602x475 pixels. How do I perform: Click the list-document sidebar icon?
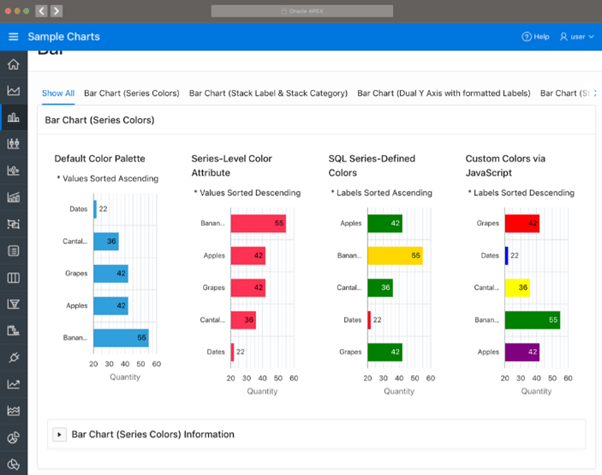(13, 251)
